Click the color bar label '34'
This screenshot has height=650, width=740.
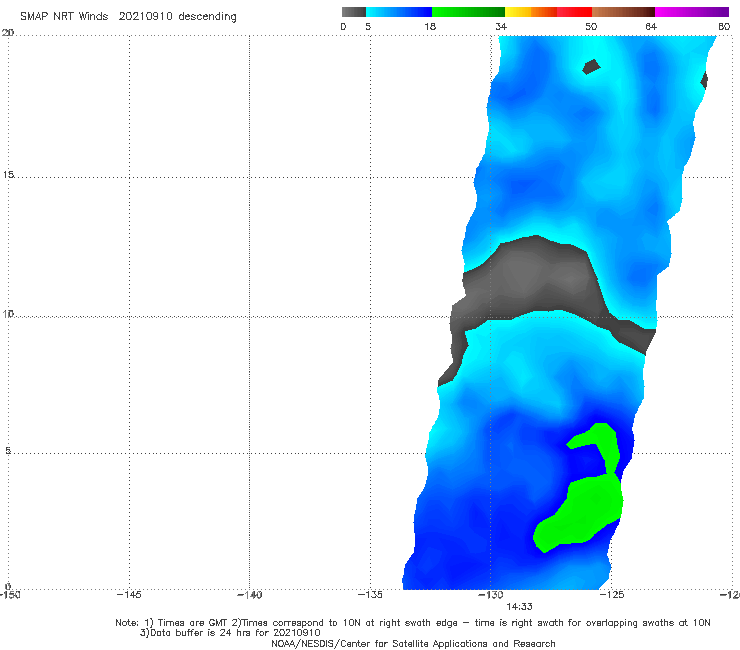coord(501,26)
